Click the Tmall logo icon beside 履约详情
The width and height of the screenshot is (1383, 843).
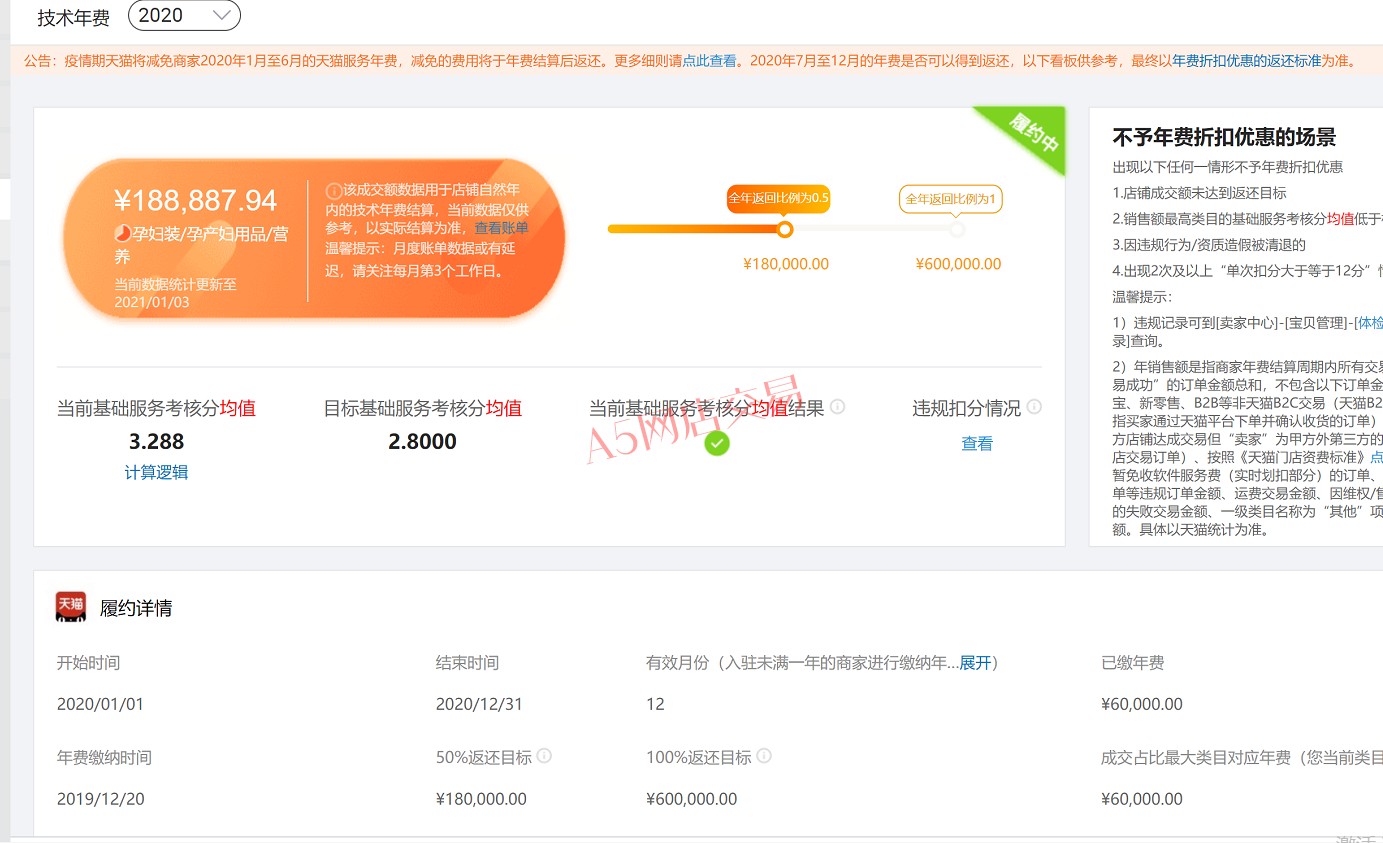[71, 606]
